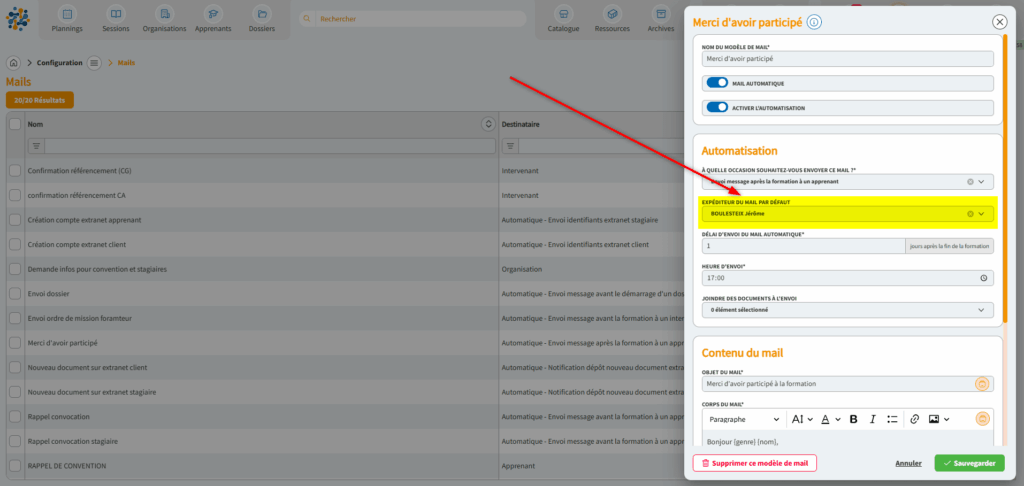This screenshot has width=1024, height=486.
Task: Disable the Activer l'automatisation switch
Action: (716, 108)
